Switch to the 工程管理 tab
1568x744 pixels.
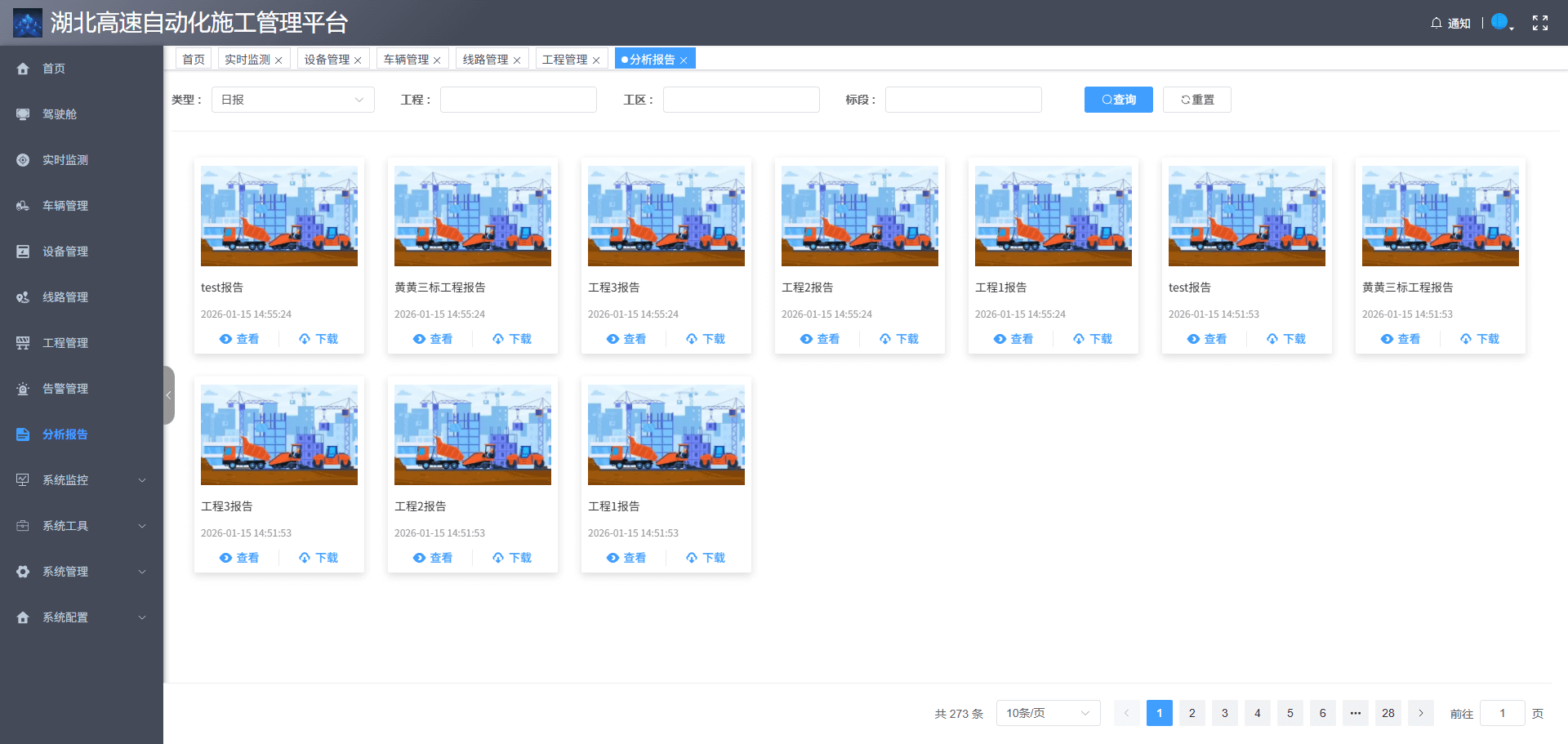(567, 58)
